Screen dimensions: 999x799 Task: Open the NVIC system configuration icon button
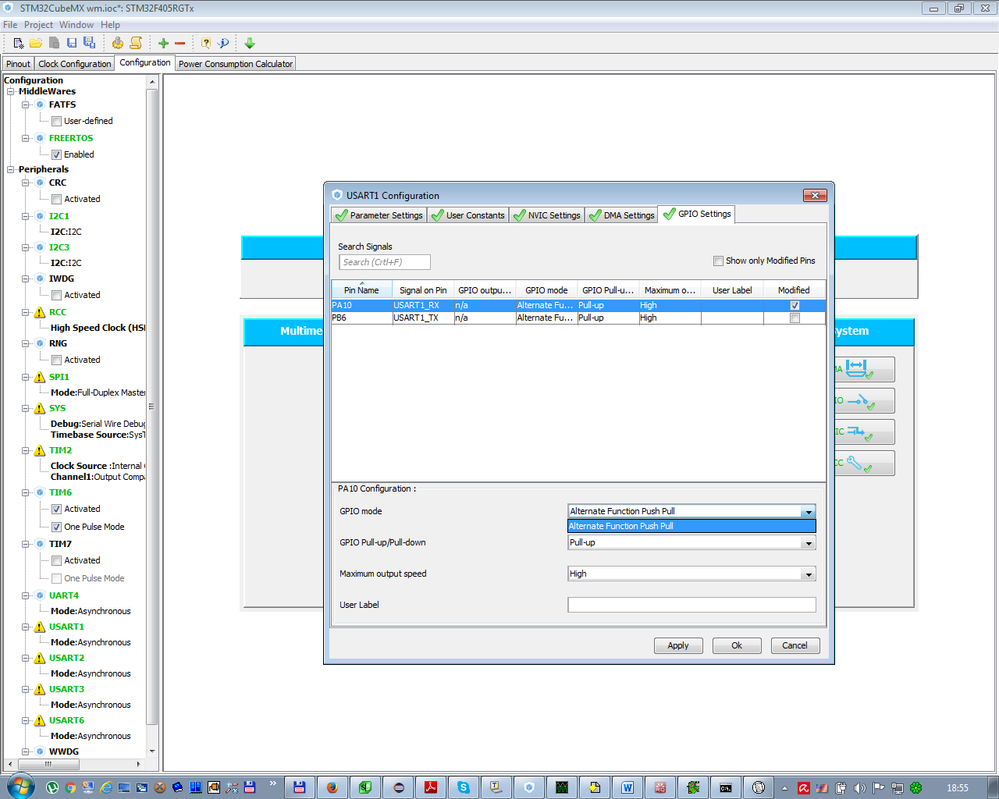[x=865, y=432]
